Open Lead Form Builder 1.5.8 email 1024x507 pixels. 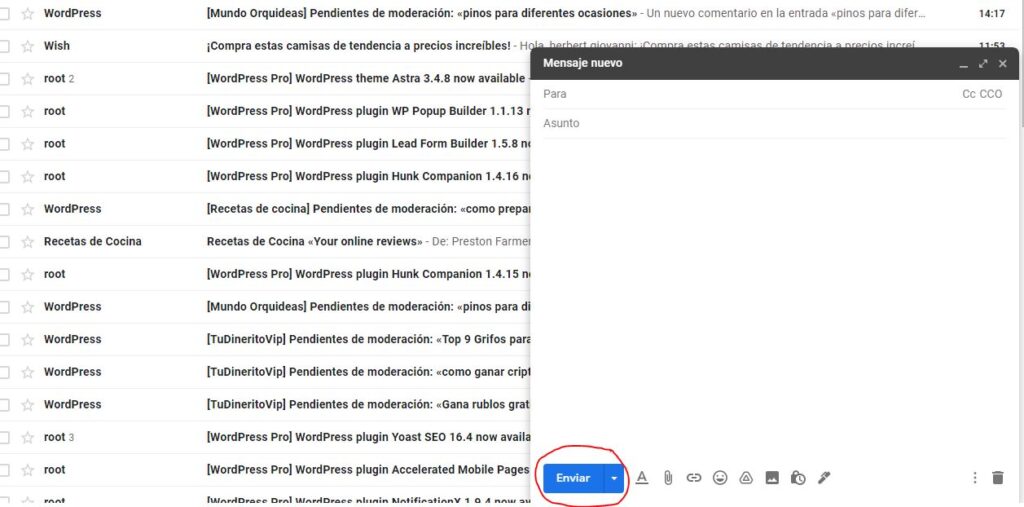pos(368,144)
